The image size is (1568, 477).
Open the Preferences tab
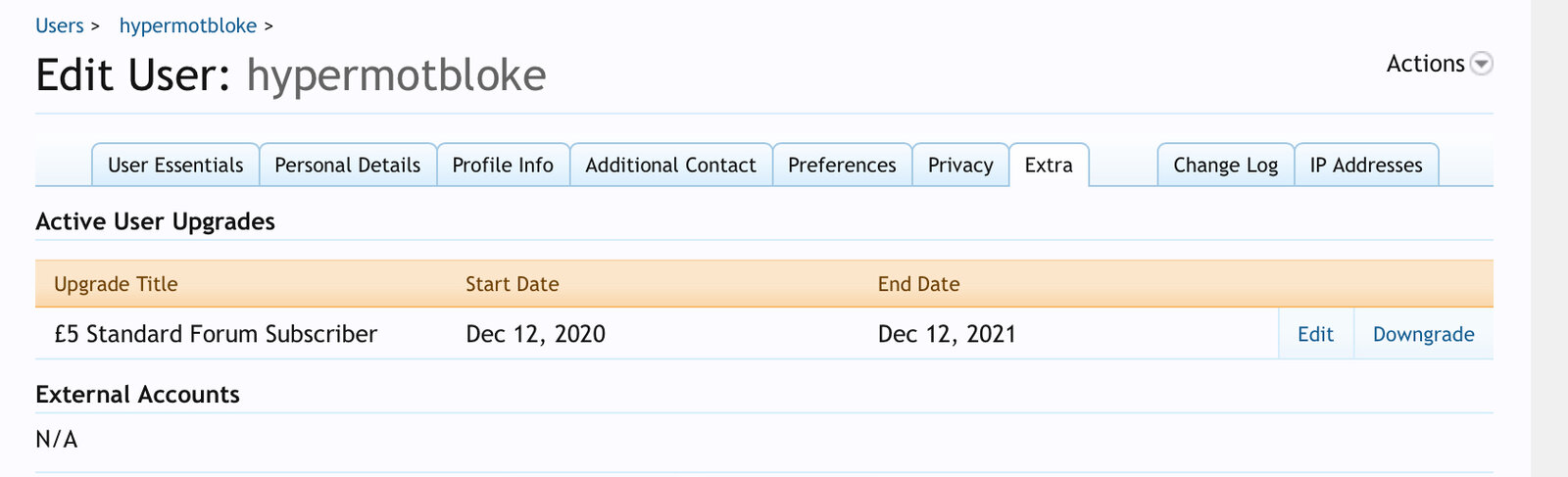pyautogui.click(x=842, y=165)
